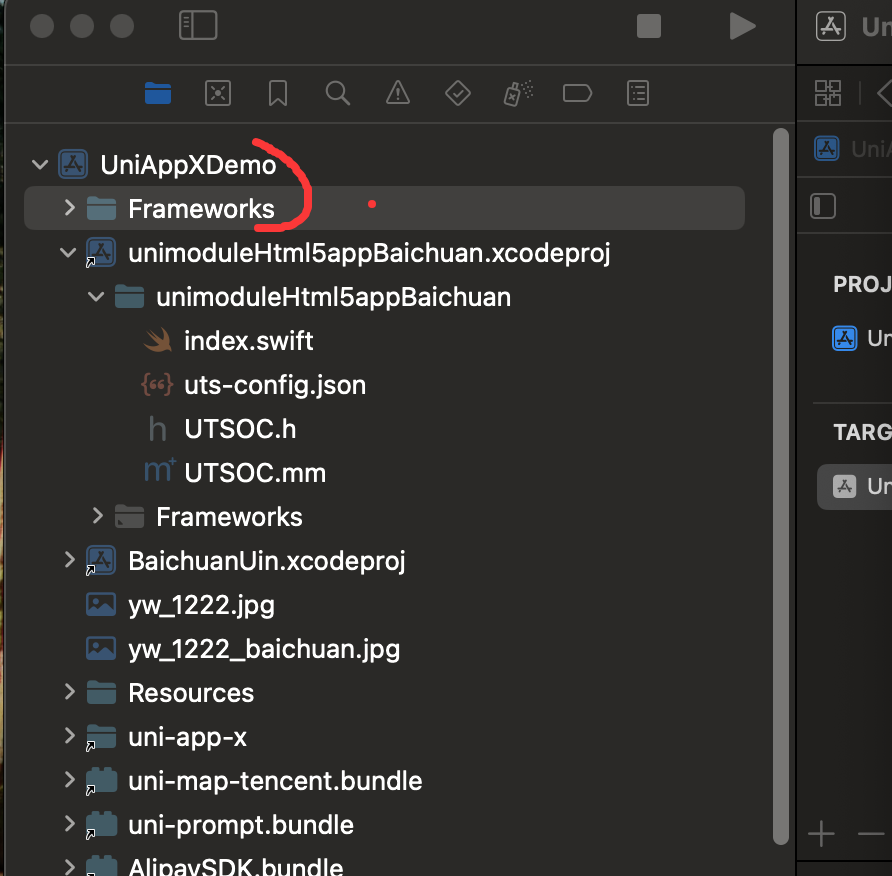Image resolution: width=892 pixels, height=876 pixels.
Task: Click the image icon beside yw_1222_baichuan.jpg
Action: click(x=101, y=648)
